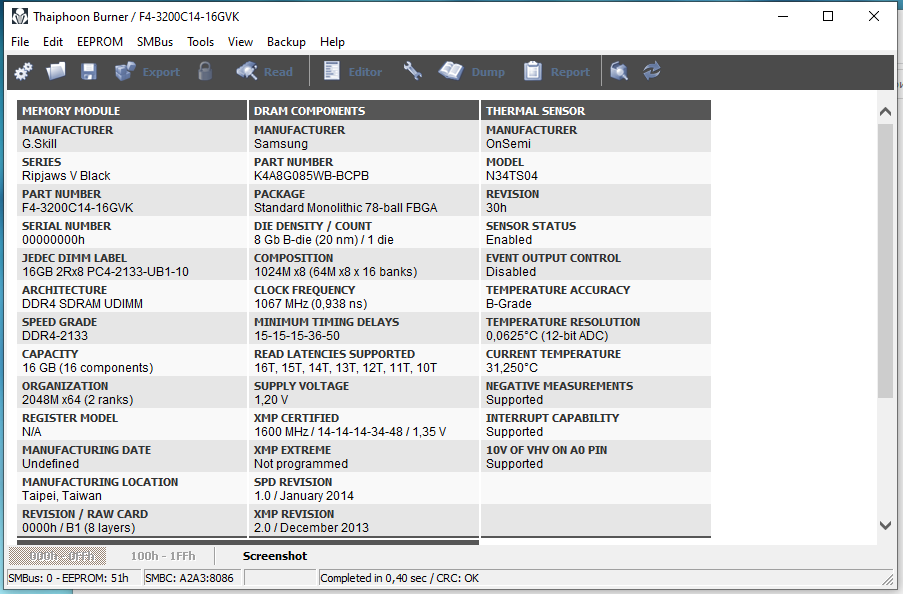Click the N34TS04 model value
Screen dimensions: 903x594
tap(512, 176)
